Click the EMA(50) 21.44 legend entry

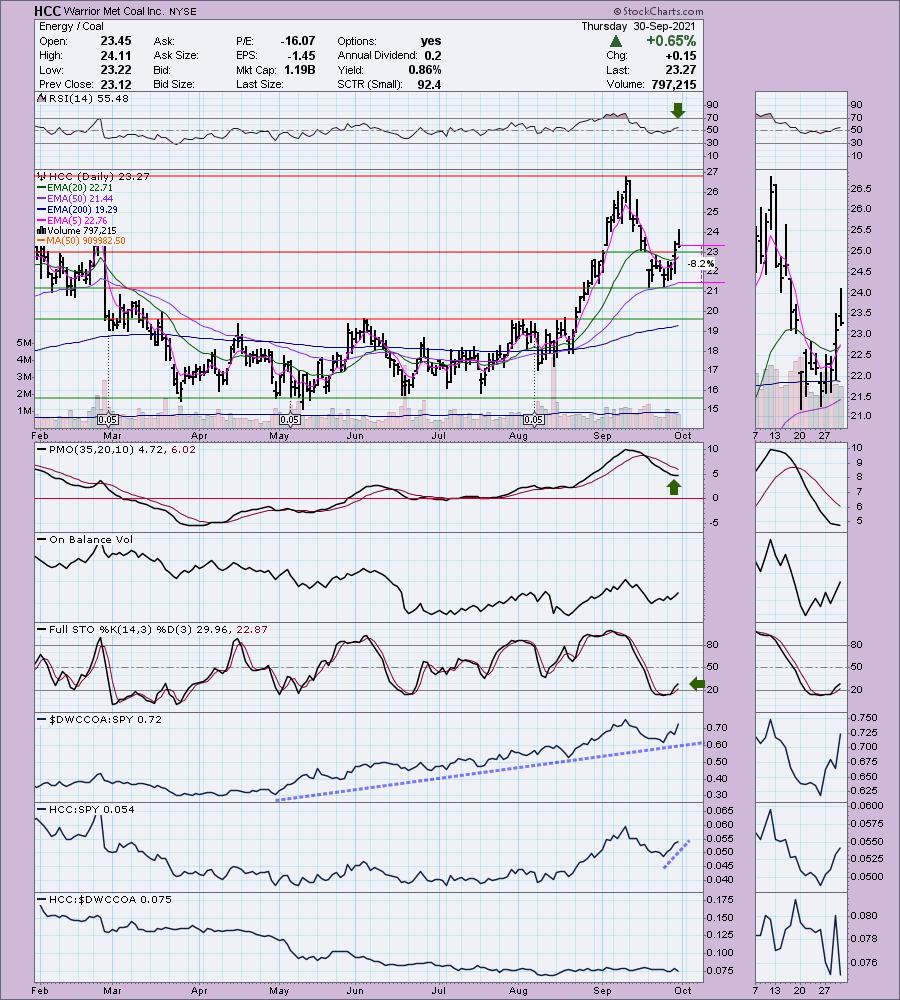pos(75,198)
